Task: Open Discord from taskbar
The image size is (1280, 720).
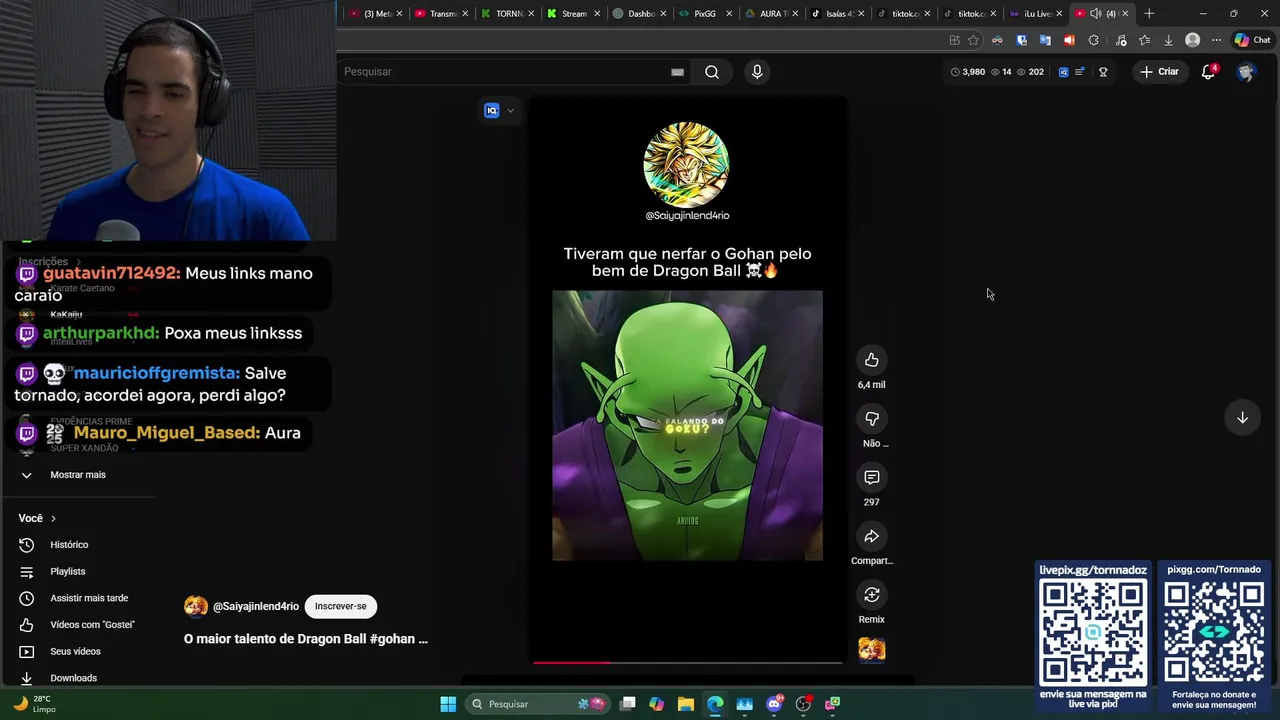Action: 774,704
